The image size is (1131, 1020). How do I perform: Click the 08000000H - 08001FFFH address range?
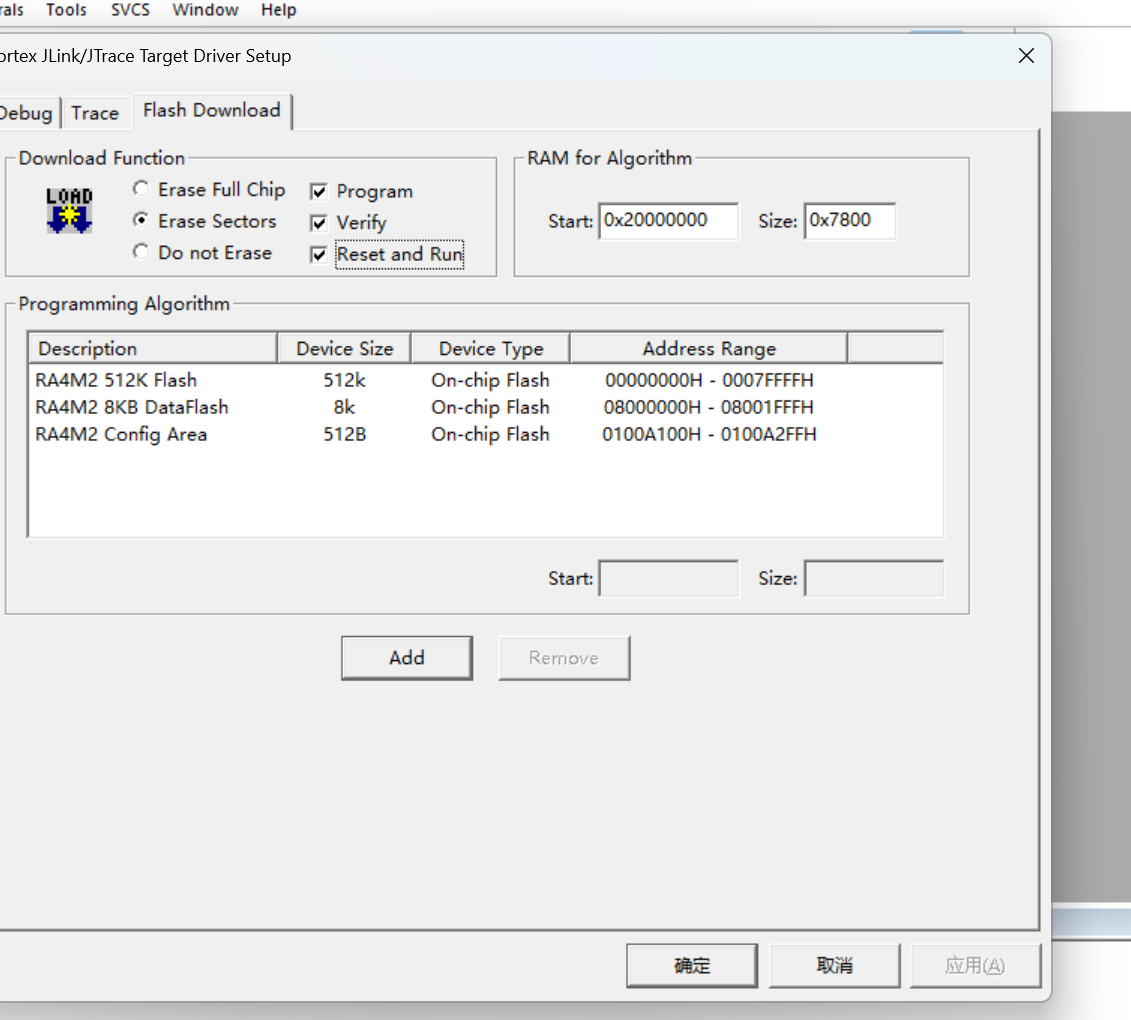point(708,408)
